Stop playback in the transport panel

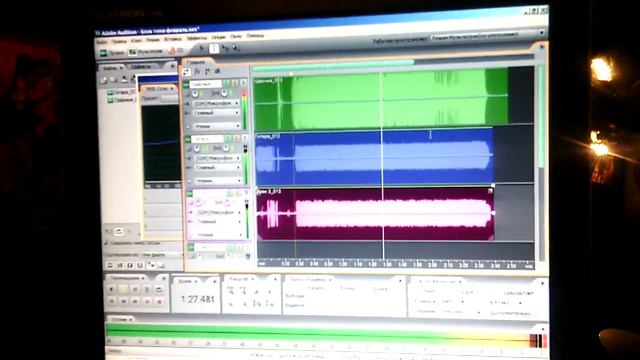(111, 289)
